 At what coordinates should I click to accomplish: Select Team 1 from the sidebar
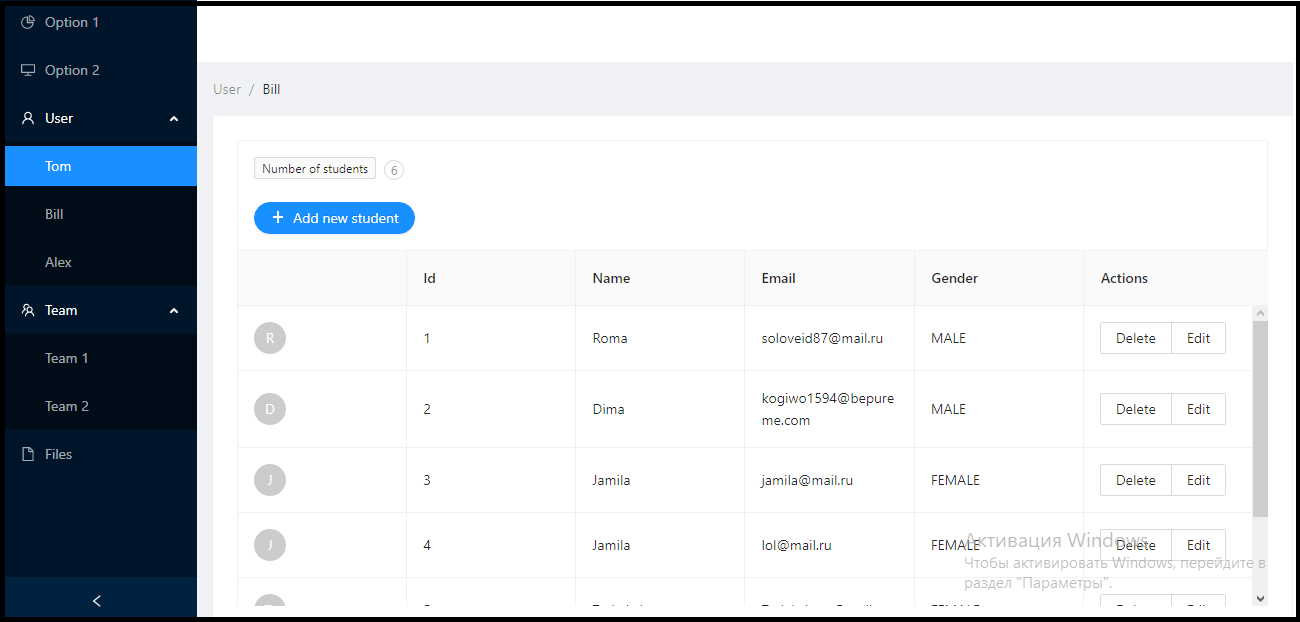click(x=66, y=357)
